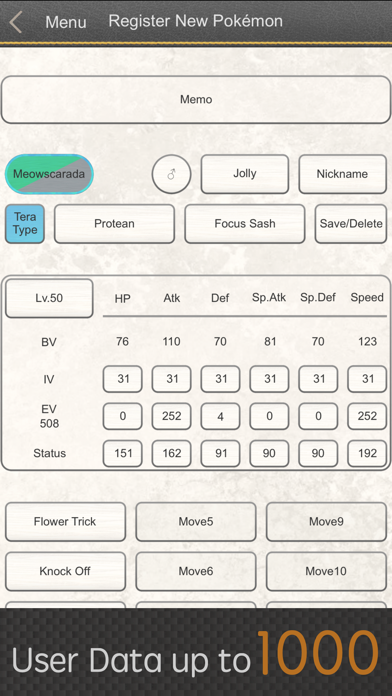Viewport: 392px width, 696px height.
Task: Tap the Sp.Atk Status value 90
Action: click(269, 454)
